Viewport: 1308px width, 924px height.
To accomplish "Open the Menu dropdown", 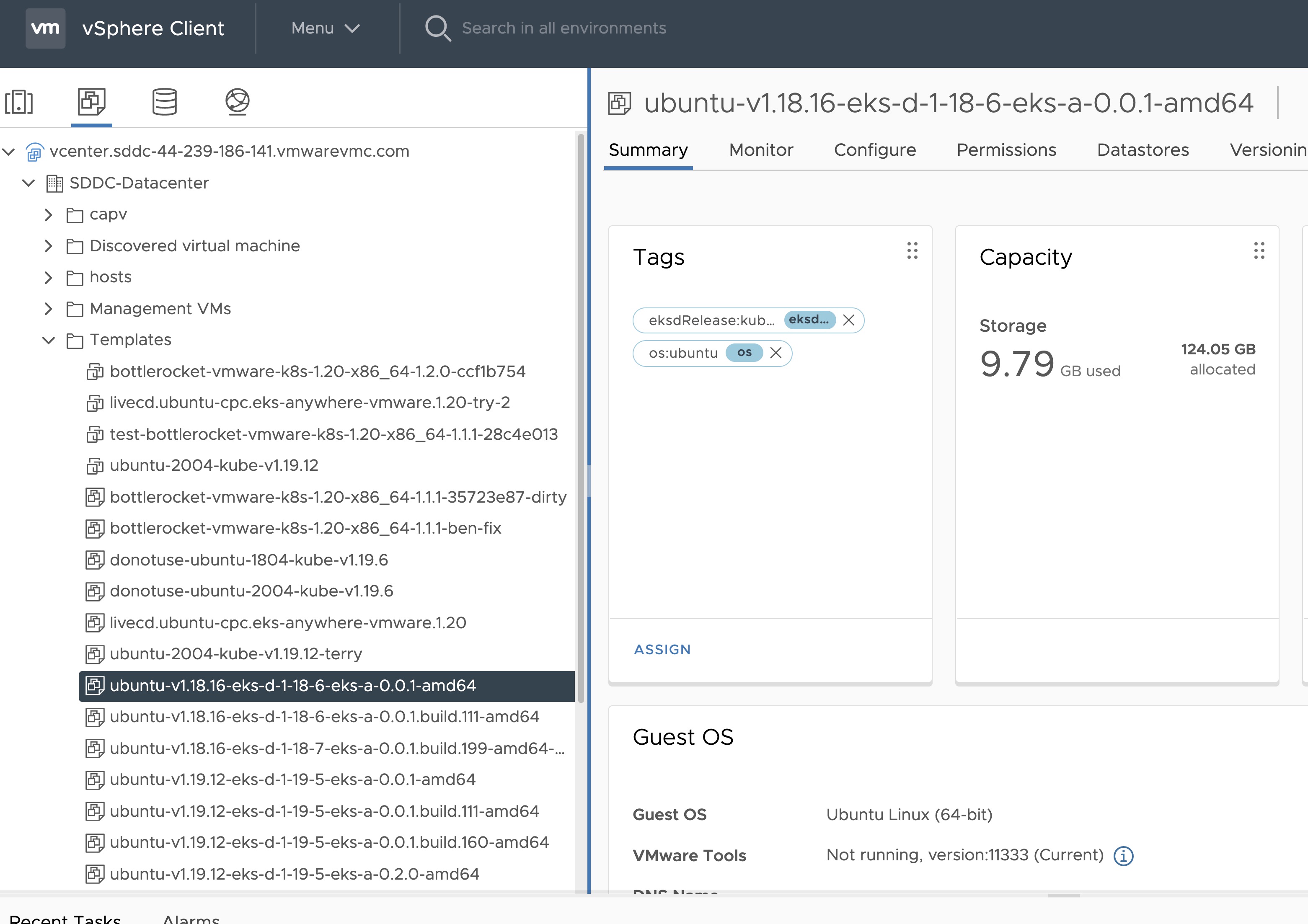I will [x=325, y=28].
